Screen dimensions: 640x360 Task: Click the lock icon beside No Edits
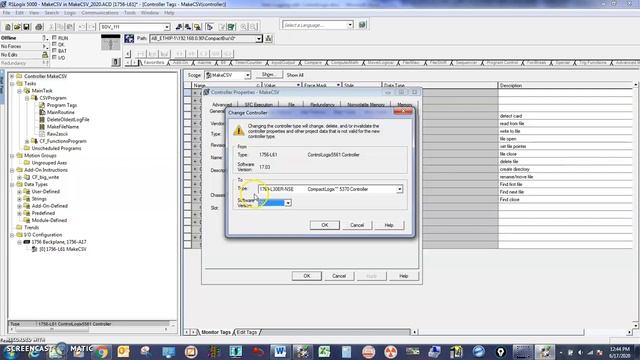45,55
